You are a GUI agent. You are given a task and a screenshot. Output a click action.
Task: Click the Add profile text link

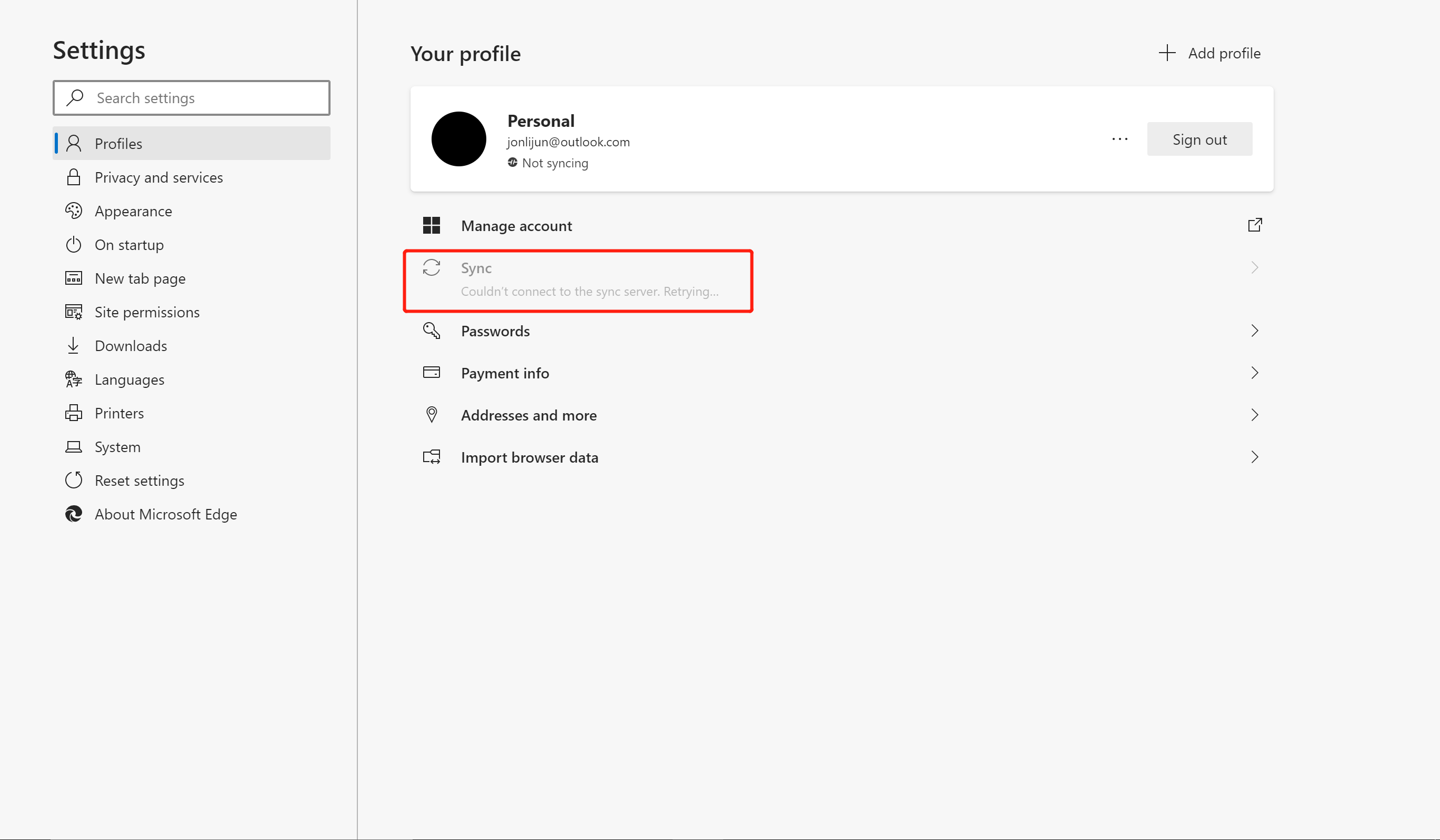point(1224,53)
